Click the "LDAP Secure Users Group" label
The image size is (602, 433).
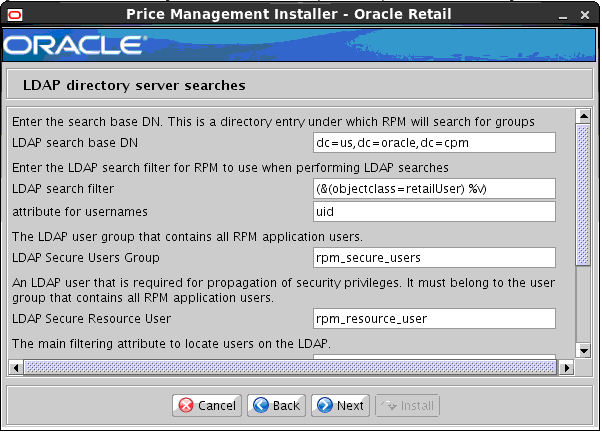pyautogui.click(x=86, y=258)
